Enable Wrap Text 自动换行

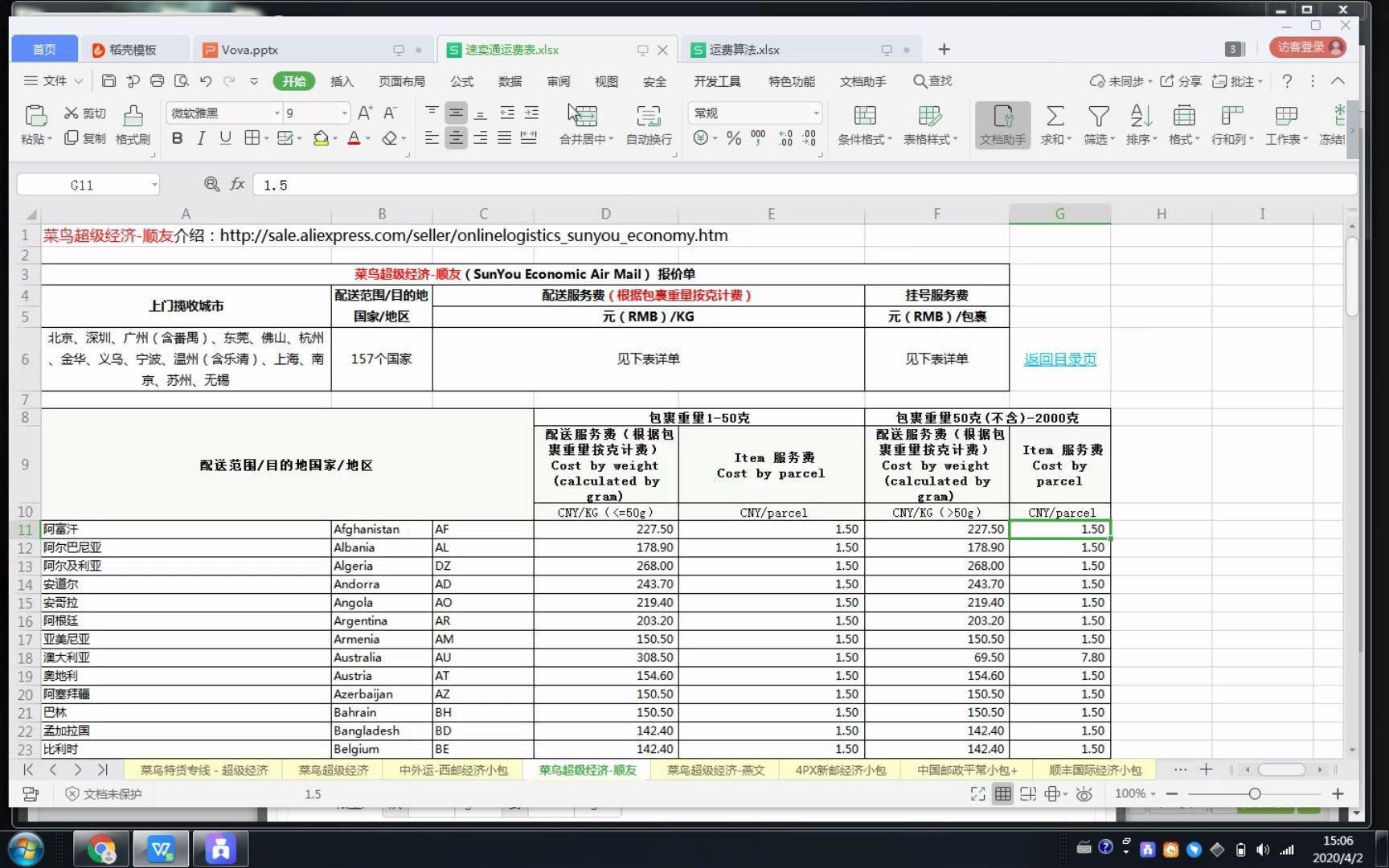[648, 125]
